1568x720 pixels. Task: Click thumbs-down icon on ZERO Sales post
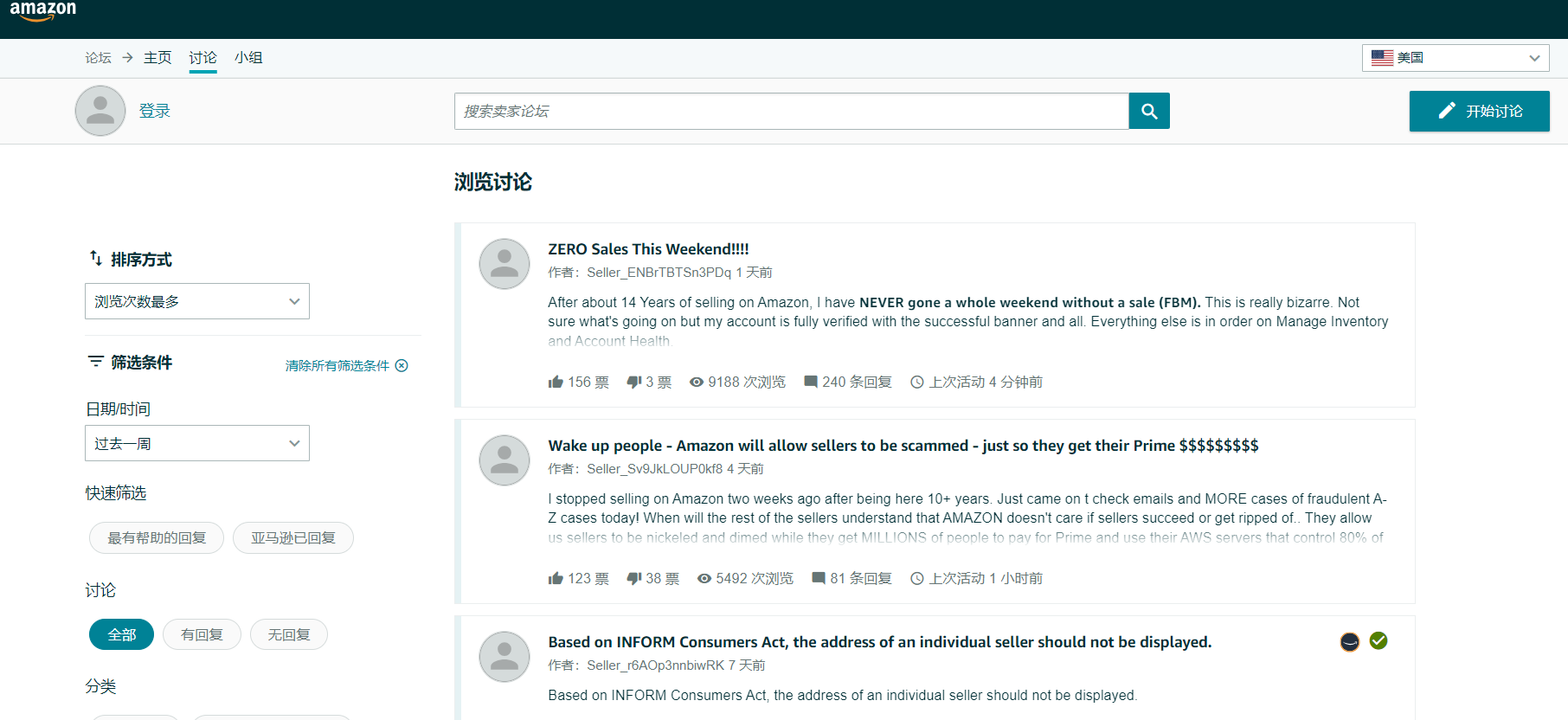(634, 382)
